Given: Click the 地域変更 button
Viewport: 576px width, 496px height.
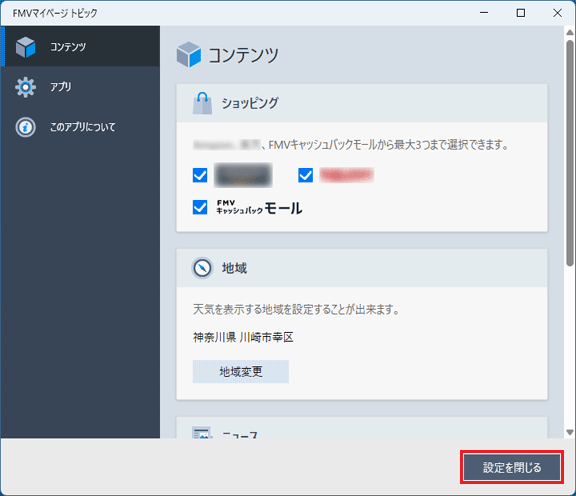Looking at the screenshot, I should 241,371.
